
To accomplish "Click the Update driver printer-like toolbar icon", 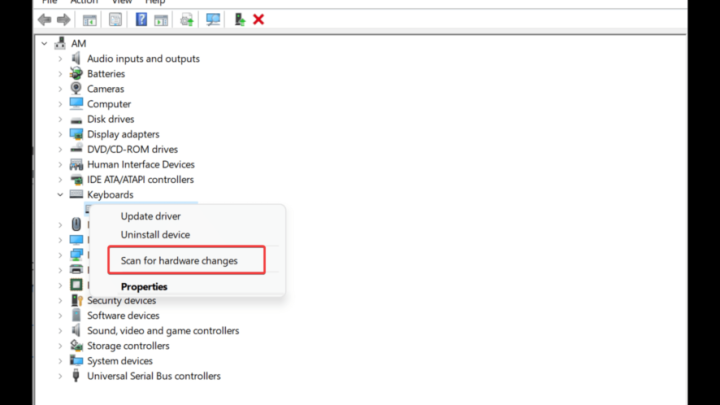I will tap(187, 20).
